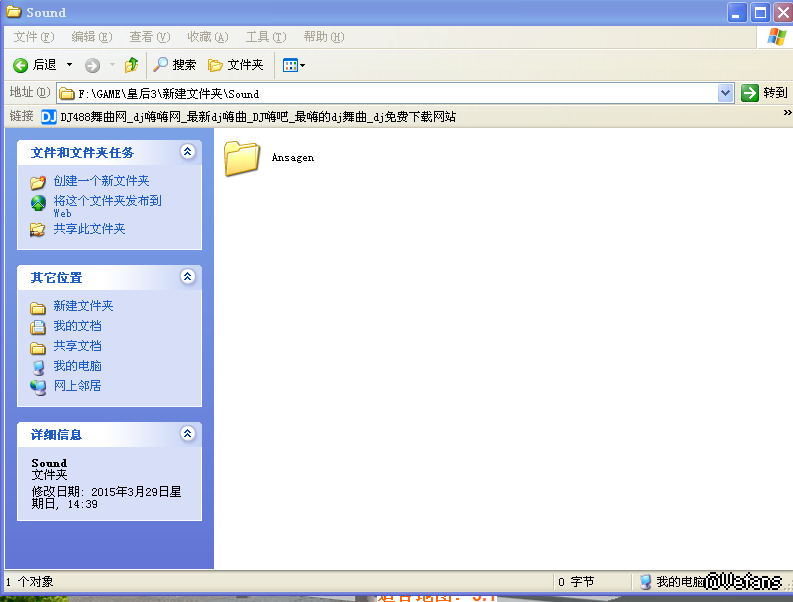Open 网上邻居 from other places
Screen dimensions: 793x602
coord(77,385)
